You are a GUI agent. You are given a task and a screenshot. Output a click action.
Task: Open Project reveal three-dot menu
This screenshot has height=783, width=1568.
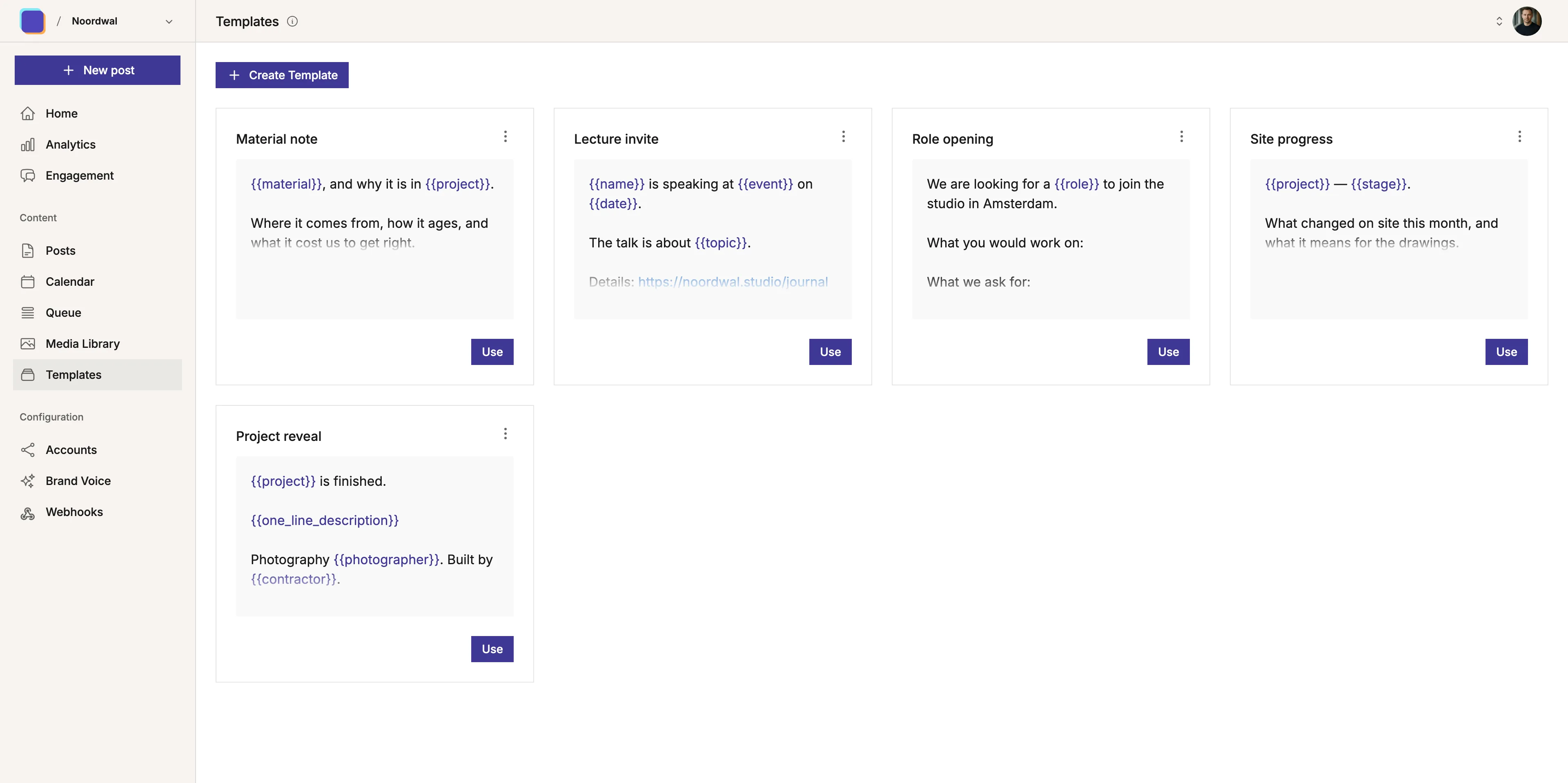pos(505,434)
